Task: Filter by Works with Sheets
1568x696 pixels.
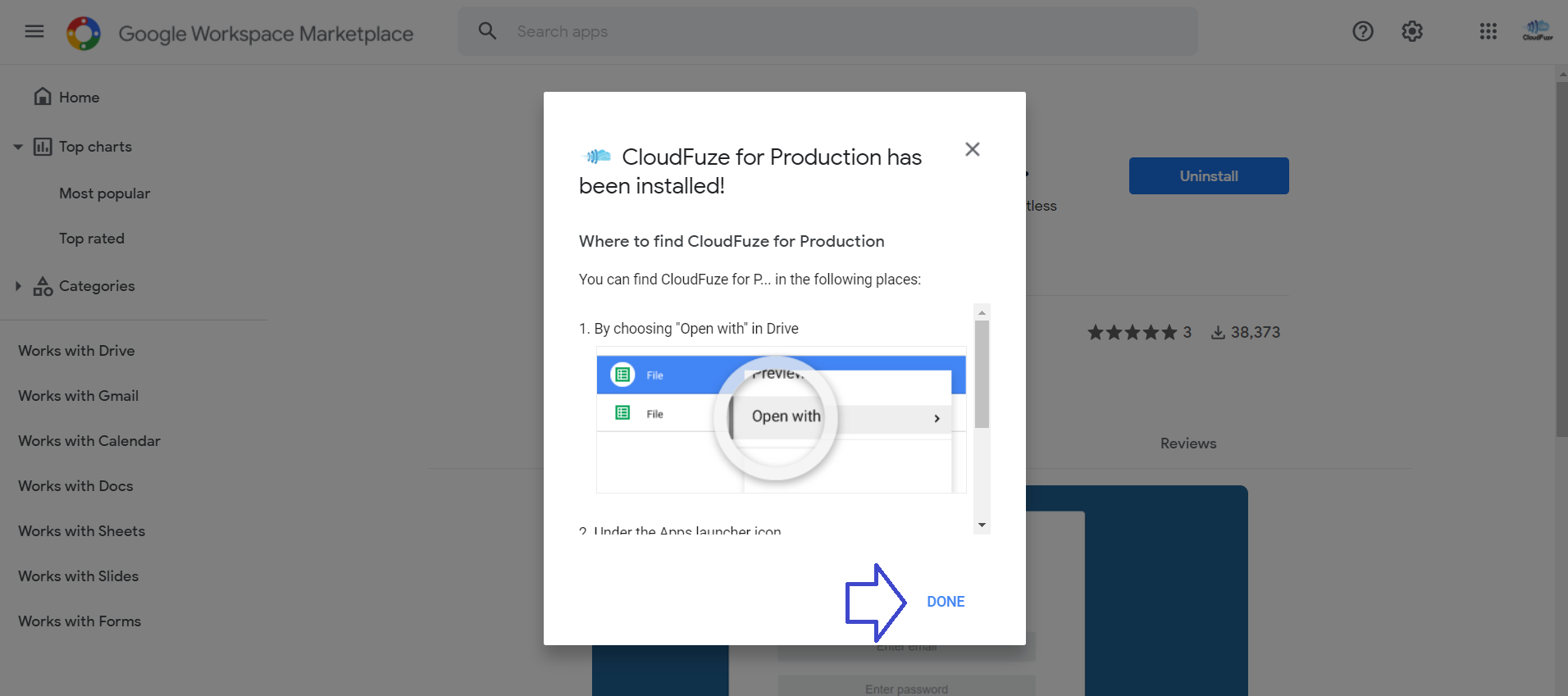Action: coord(81,531)
